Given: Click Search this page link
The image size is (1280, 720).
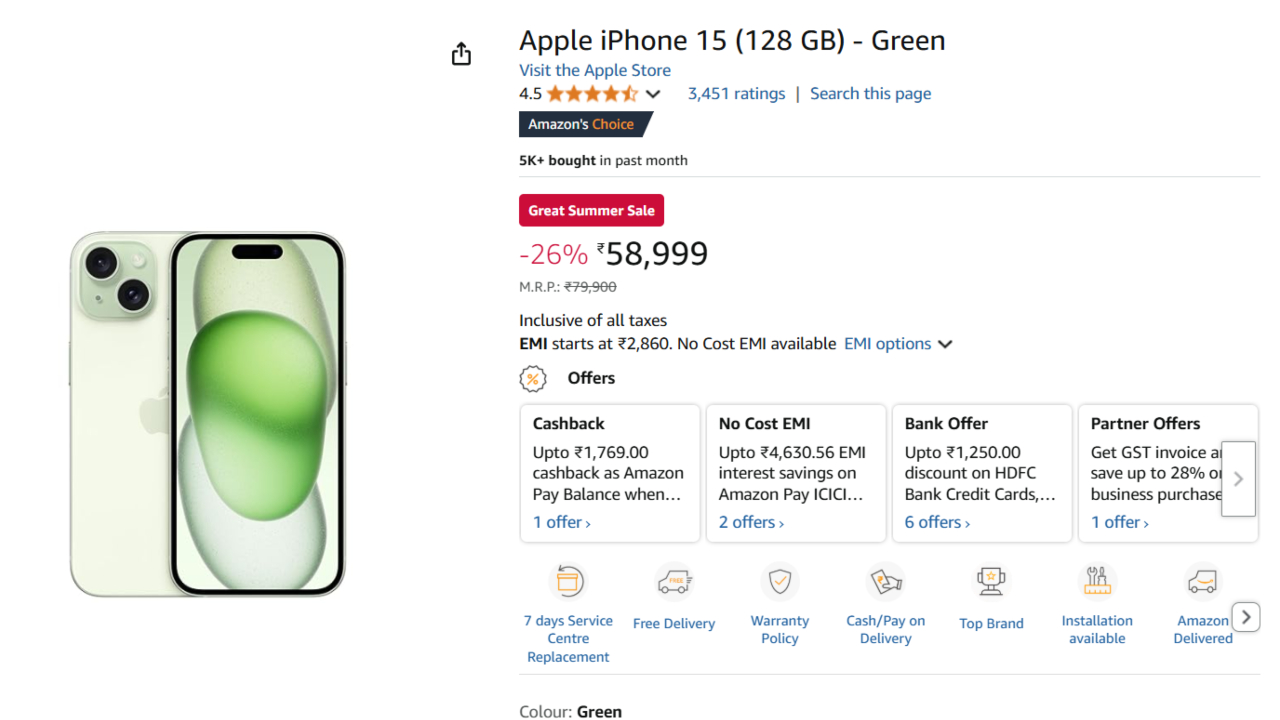Looking at the screenshot, I should (x=870, y=93).
